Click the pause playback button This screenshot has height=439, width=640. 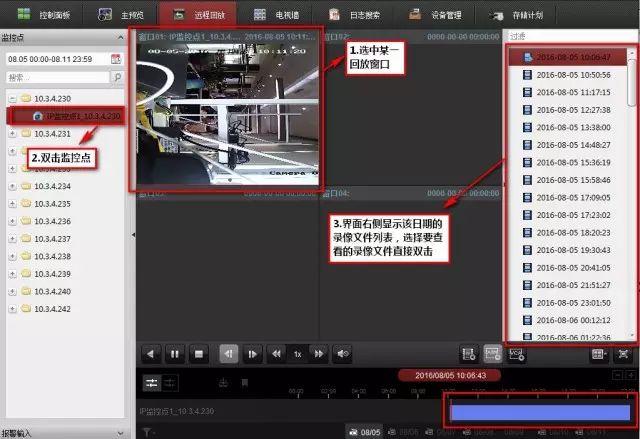175,353
